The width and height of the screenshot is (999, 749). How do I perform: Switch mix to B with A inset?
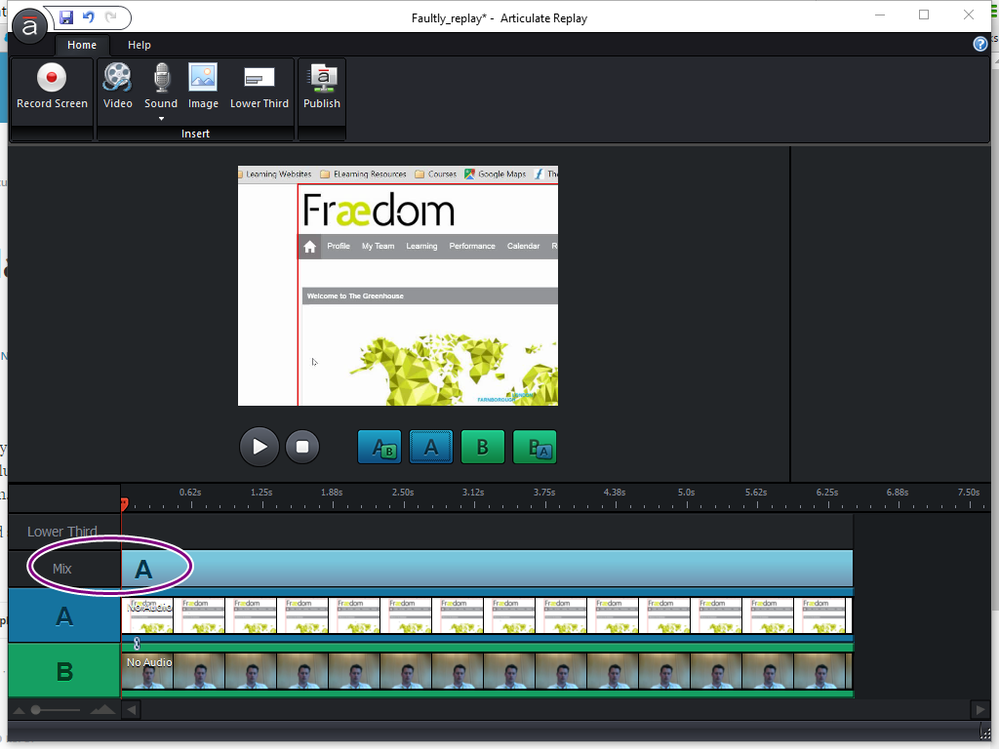(x=534, y=447)
